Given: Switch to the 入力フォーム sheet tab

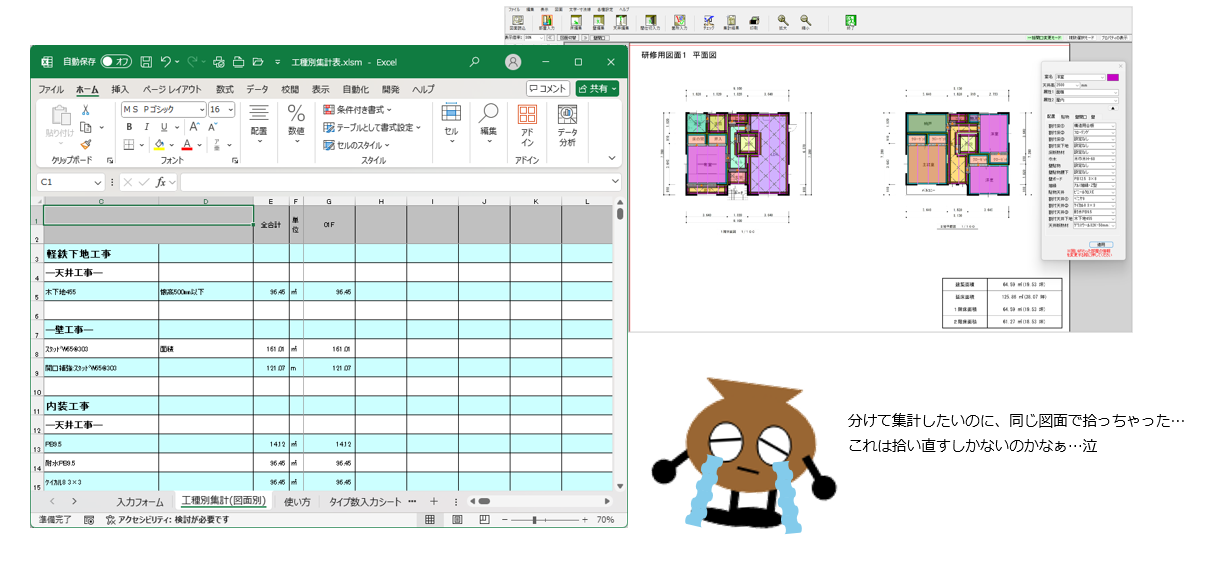Looking at the screenshot, I should click(139, 501).
